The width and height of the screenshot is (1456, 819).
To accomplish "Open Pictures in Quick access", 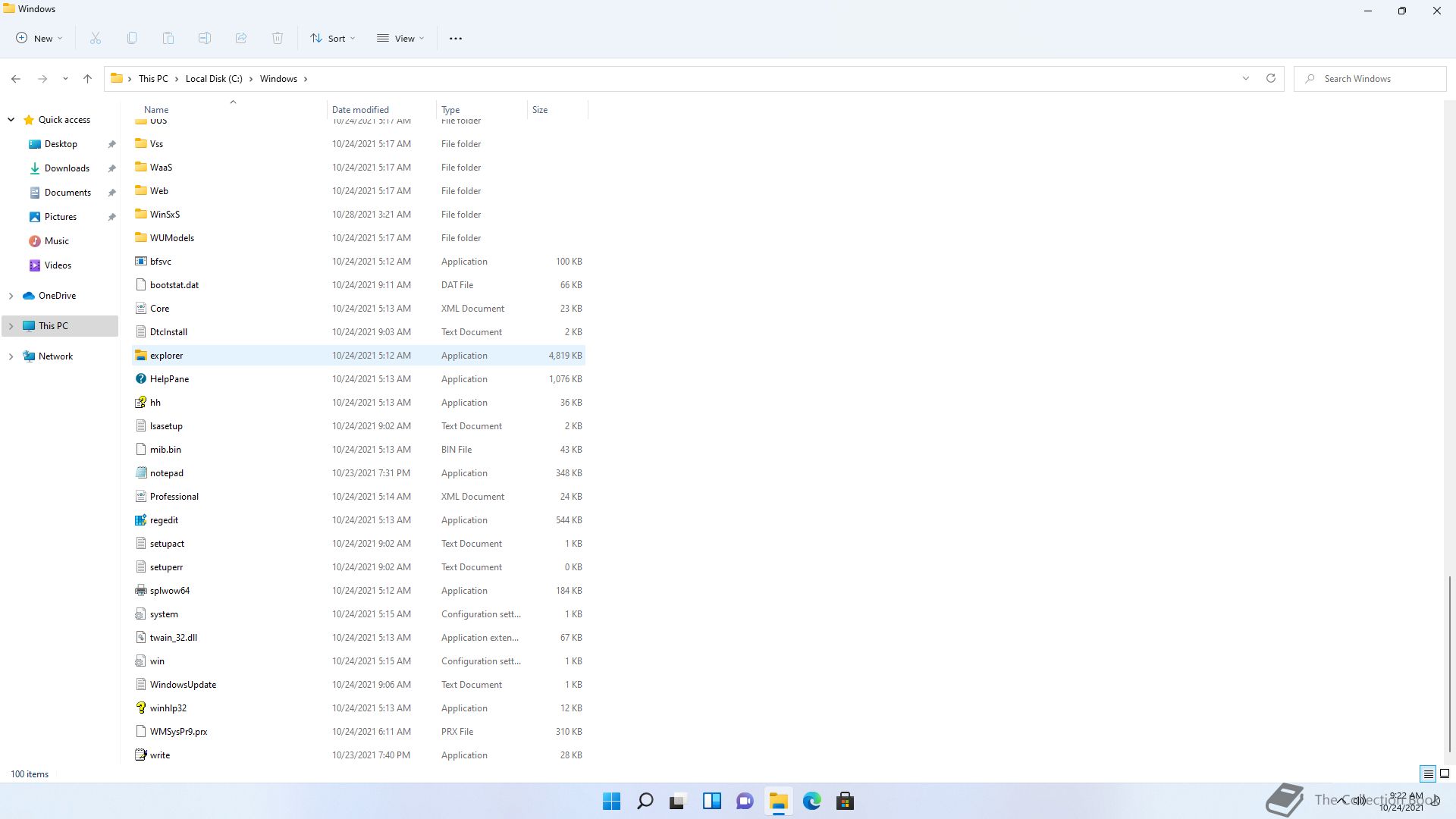I will [61, 217].
